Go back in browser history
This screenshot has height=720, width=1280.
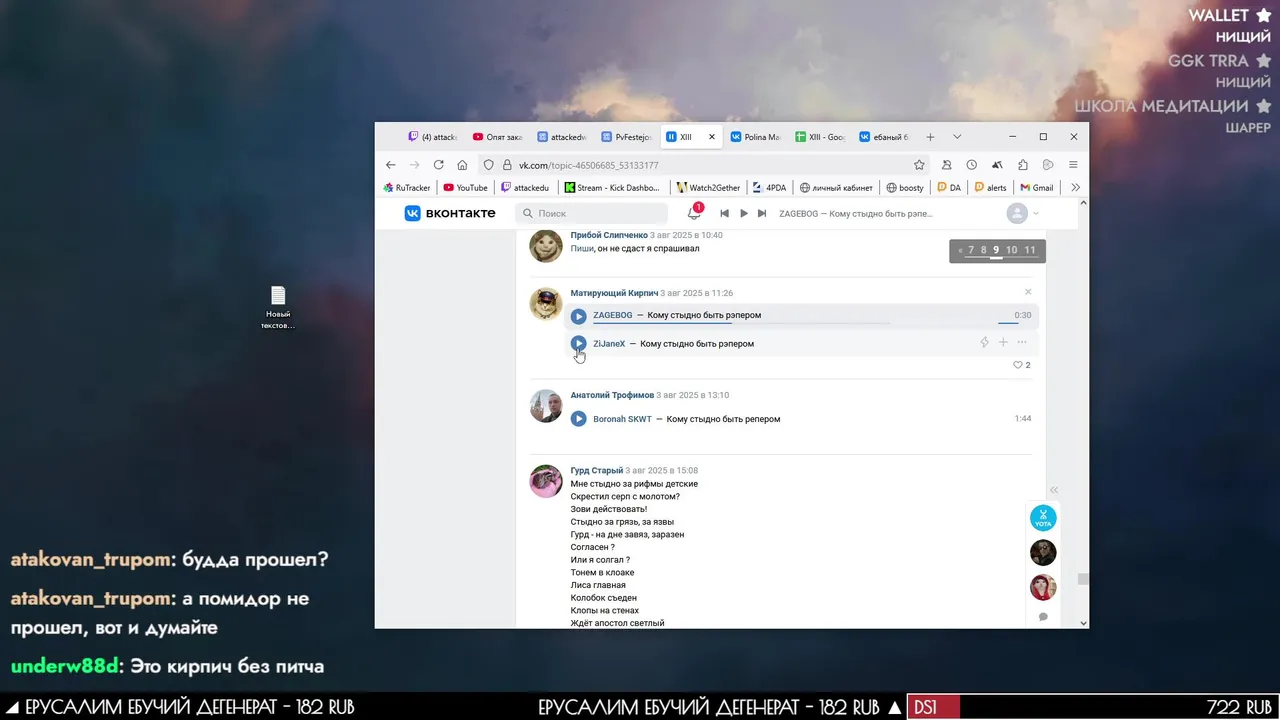pyautogui.click(x=391, y=165)
